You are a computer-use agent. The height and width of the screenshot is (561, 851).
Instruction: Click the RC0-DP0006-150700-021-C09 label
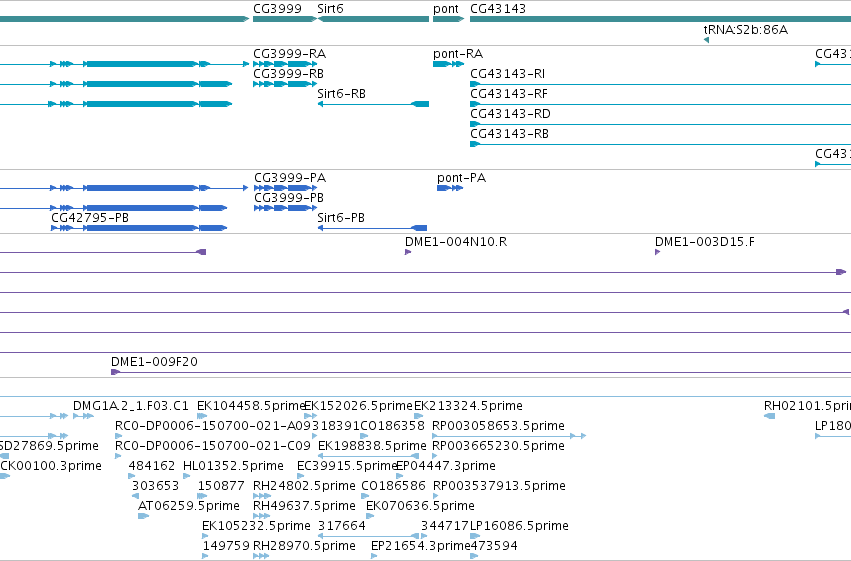[213, 446]
